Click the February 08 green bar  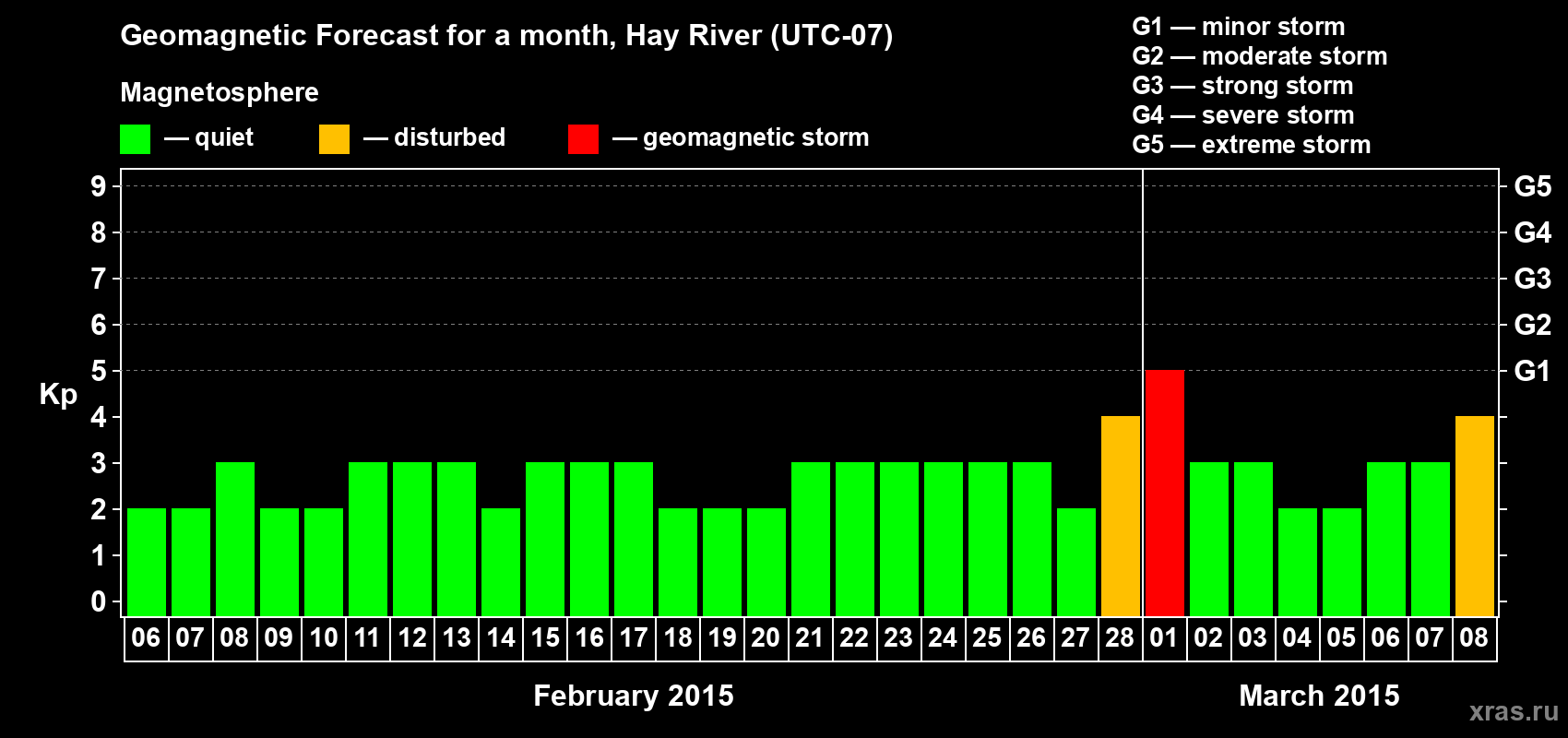[234, 539]
